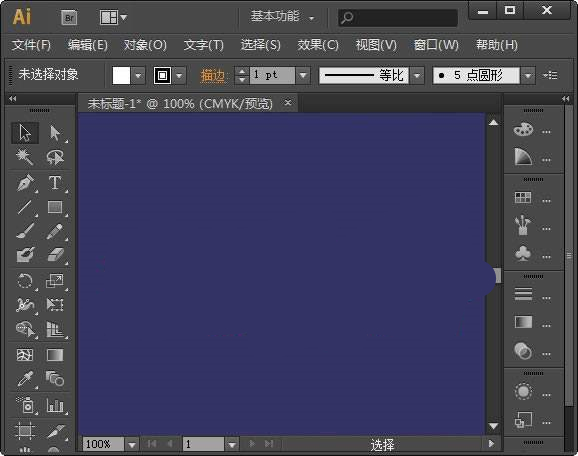
Task: Open the Stroke panel icon
Action: tap(523, 294)
